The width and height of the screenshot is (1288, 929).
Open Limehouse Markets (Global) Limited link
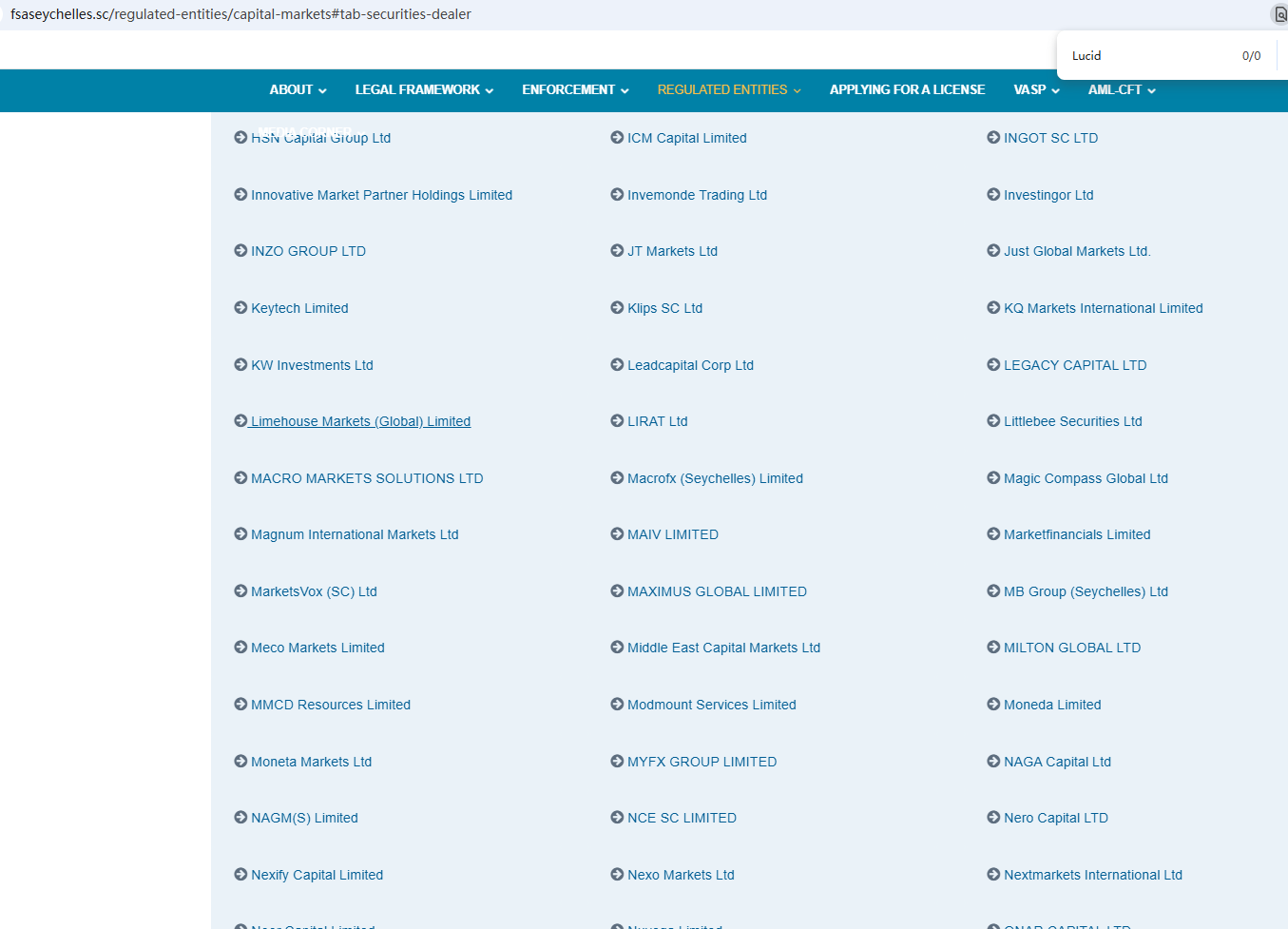pyautogui.click(x=360, y=421)
